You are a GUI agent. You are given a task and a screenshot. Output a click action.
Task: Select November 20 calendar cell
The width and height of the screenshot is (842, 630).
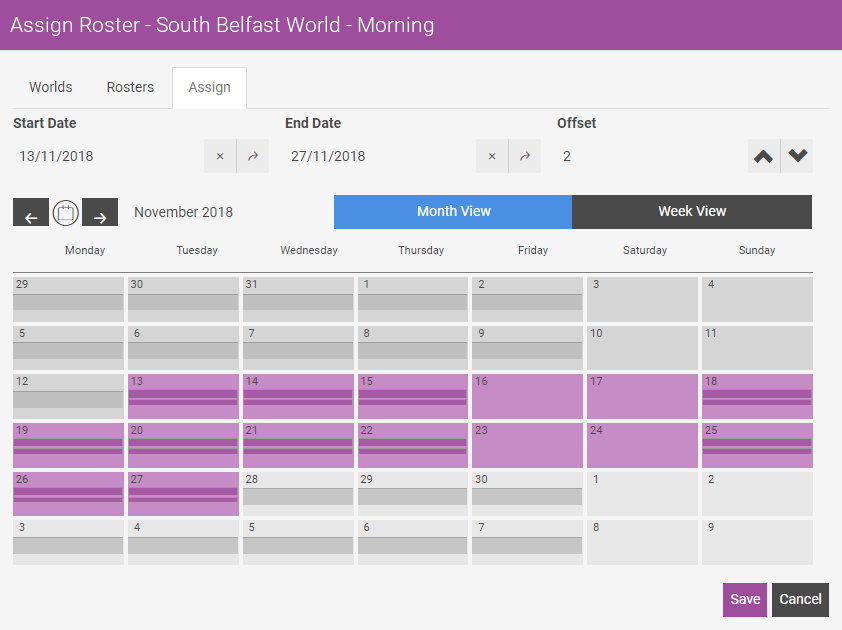coord(183,445)
